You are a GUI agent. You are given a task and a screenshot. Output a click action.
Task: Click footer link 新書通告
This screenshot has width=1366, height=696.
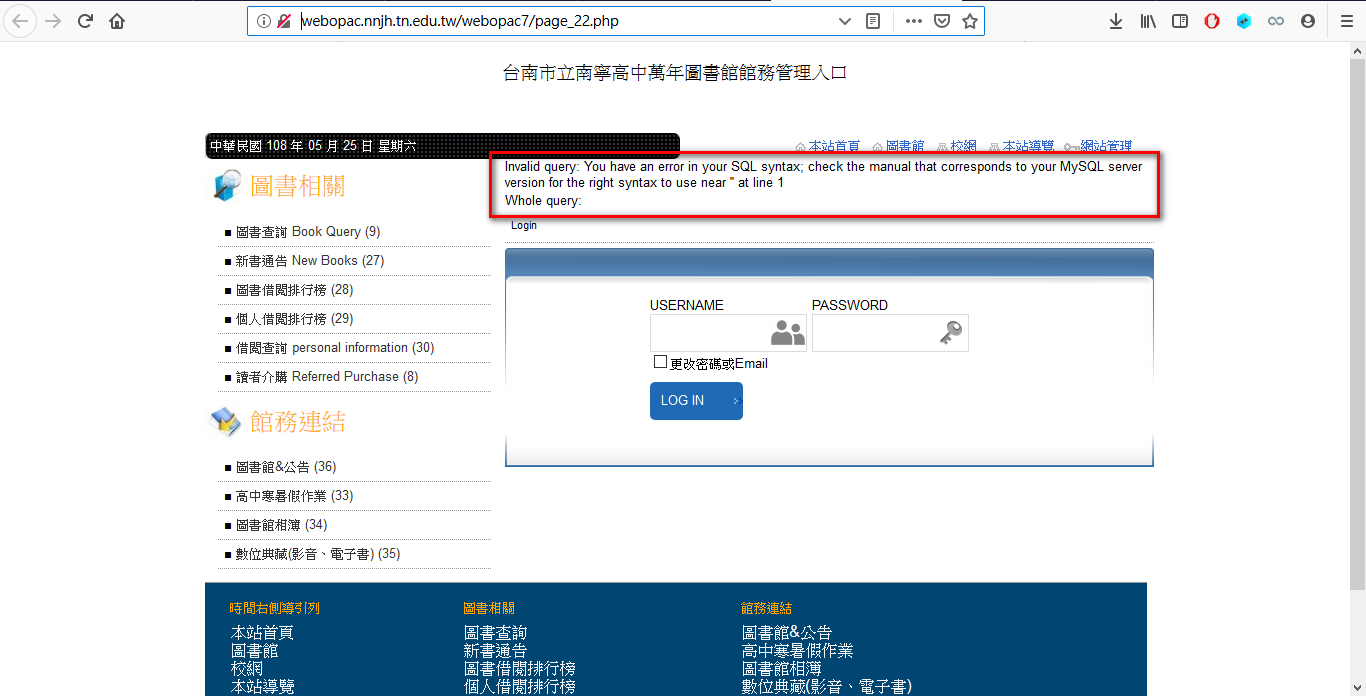(495, 651)
